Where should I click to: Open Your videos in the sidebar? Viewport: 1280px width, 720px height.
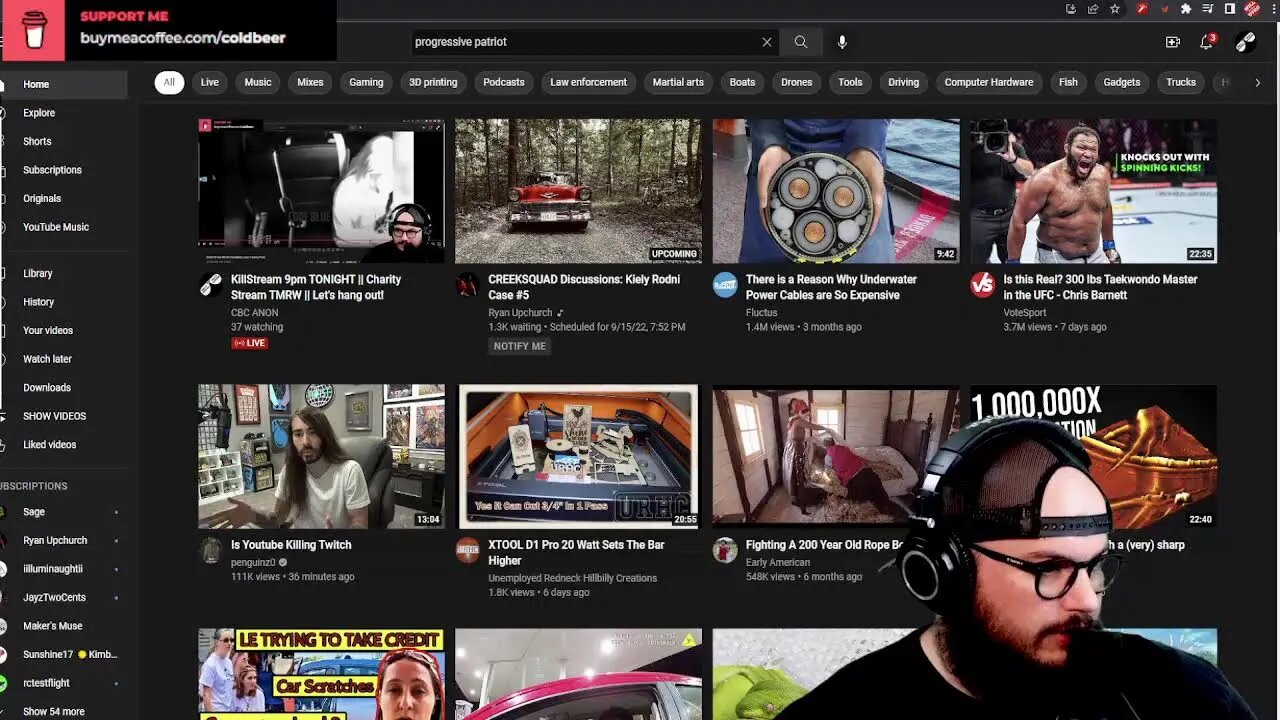[x=63, y=330]
